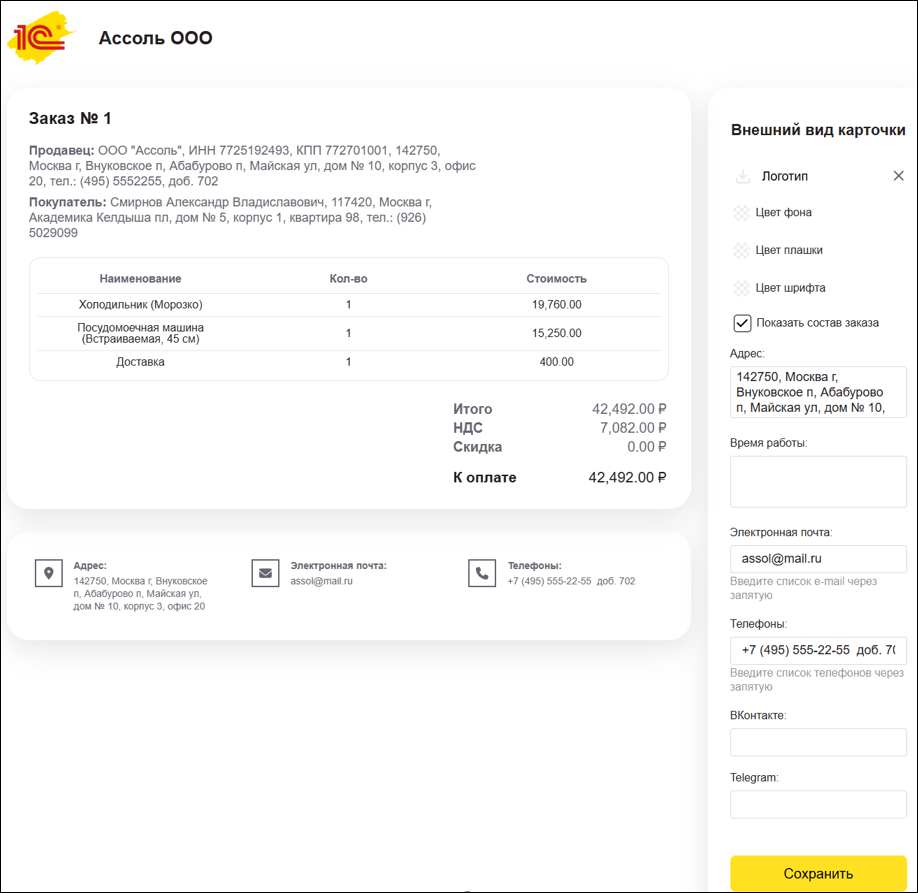Select the Посудомоечная машина item name
Screen dimensions: 918x893
141,333
